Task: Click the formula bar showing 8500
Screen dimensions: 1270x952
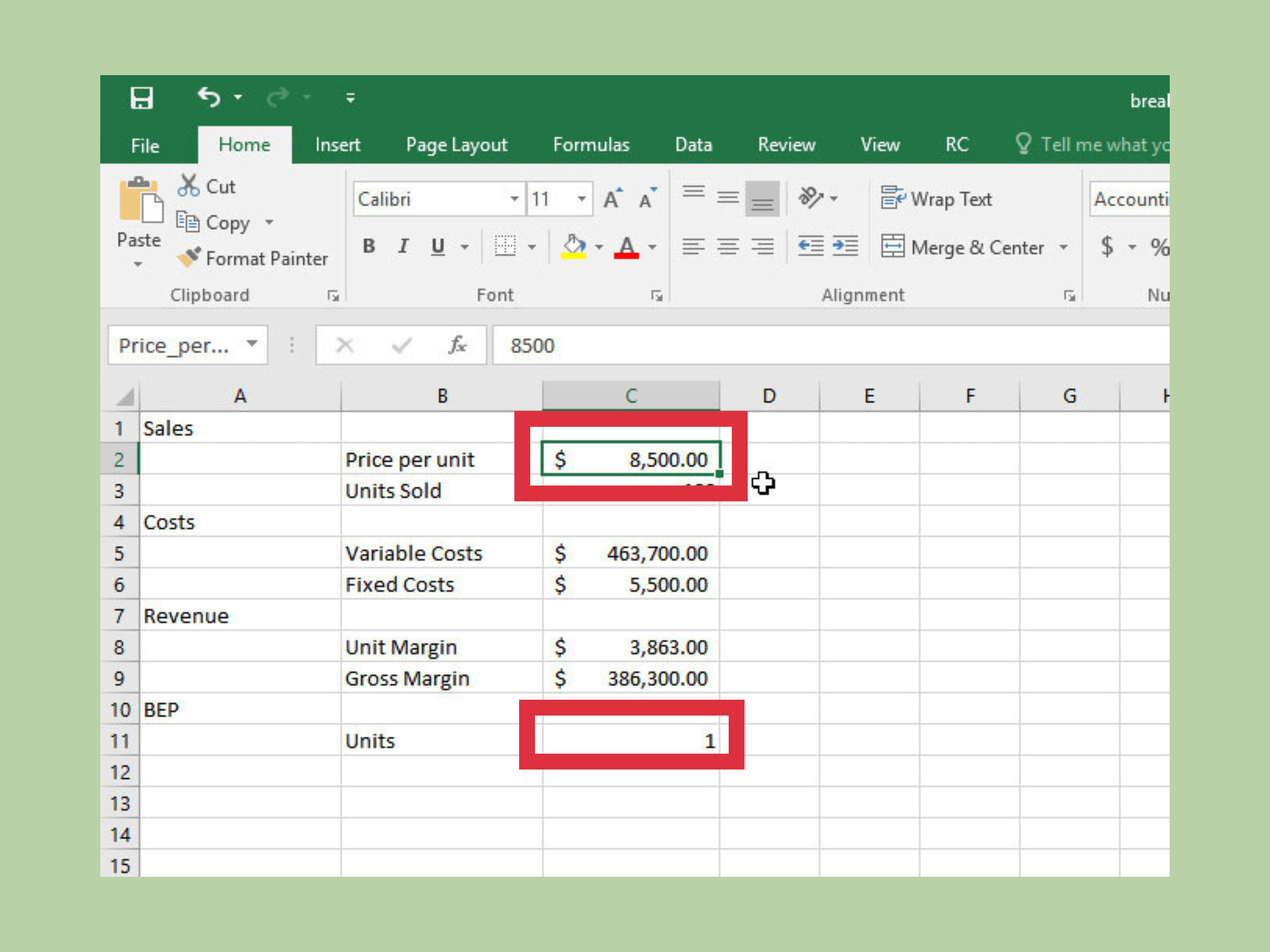Action: pos(831,345)
